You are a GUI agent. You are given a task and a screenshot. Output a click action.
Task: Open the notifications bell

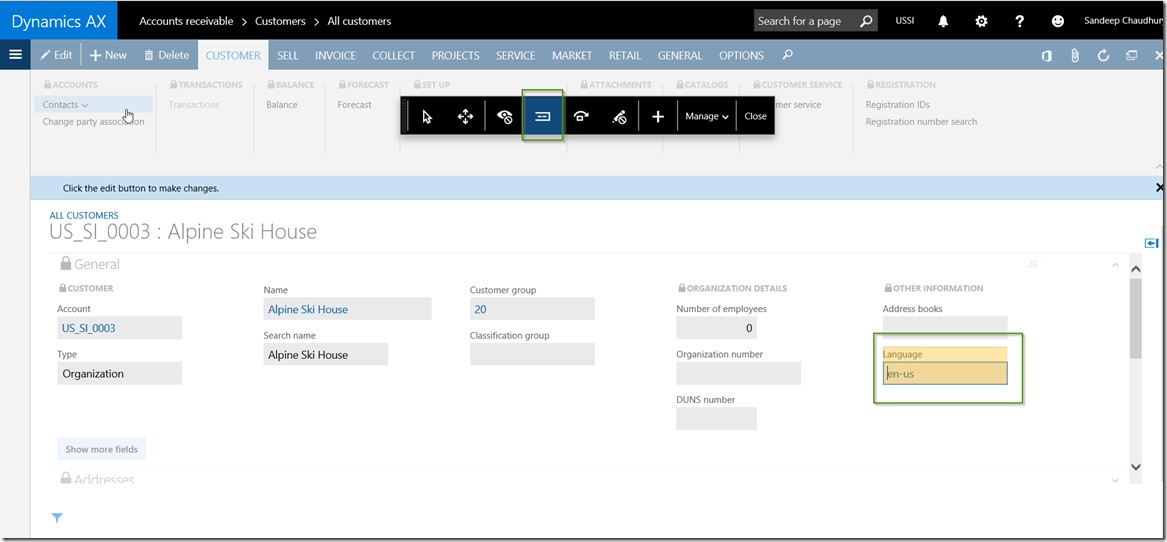942,21
